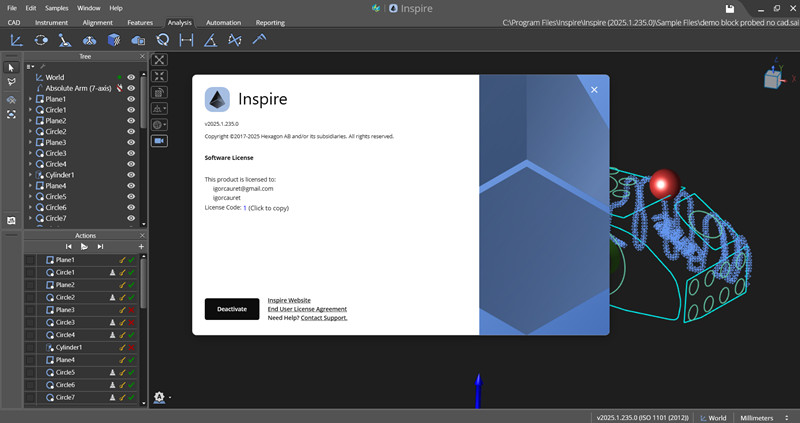Run the actions play button
Viewport: 800px width, 423px height.
pyautogui.click(x=84, y=247)
